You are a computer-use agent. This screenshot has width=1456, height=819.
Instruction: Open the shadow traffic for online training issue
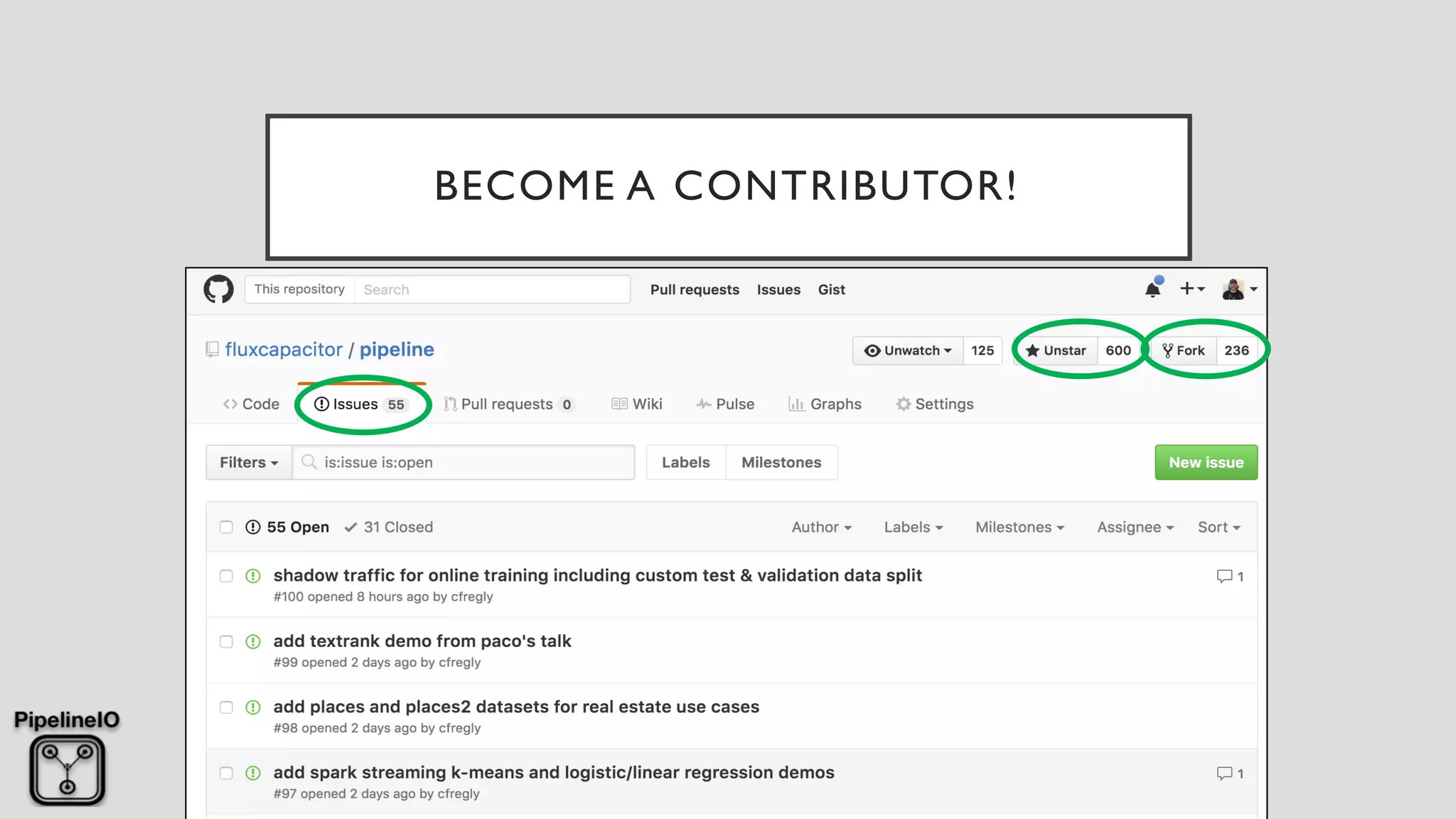coord(597,575)
